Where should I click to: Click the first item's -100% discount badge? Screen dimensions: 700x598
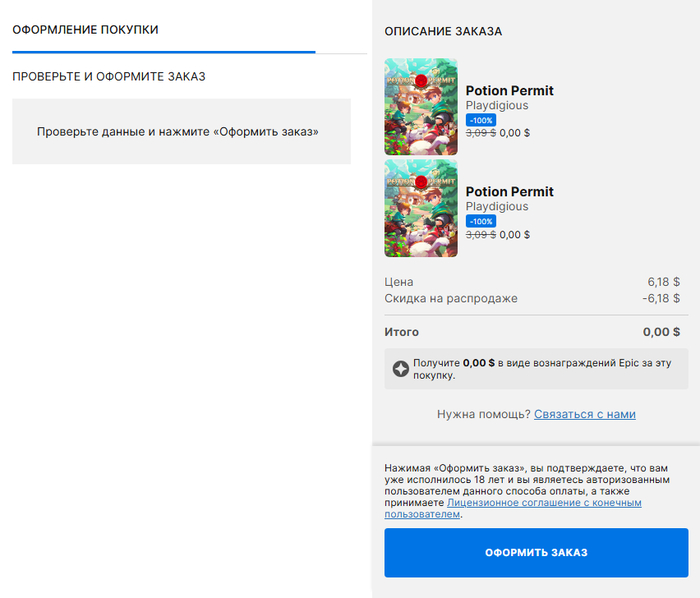481,120
